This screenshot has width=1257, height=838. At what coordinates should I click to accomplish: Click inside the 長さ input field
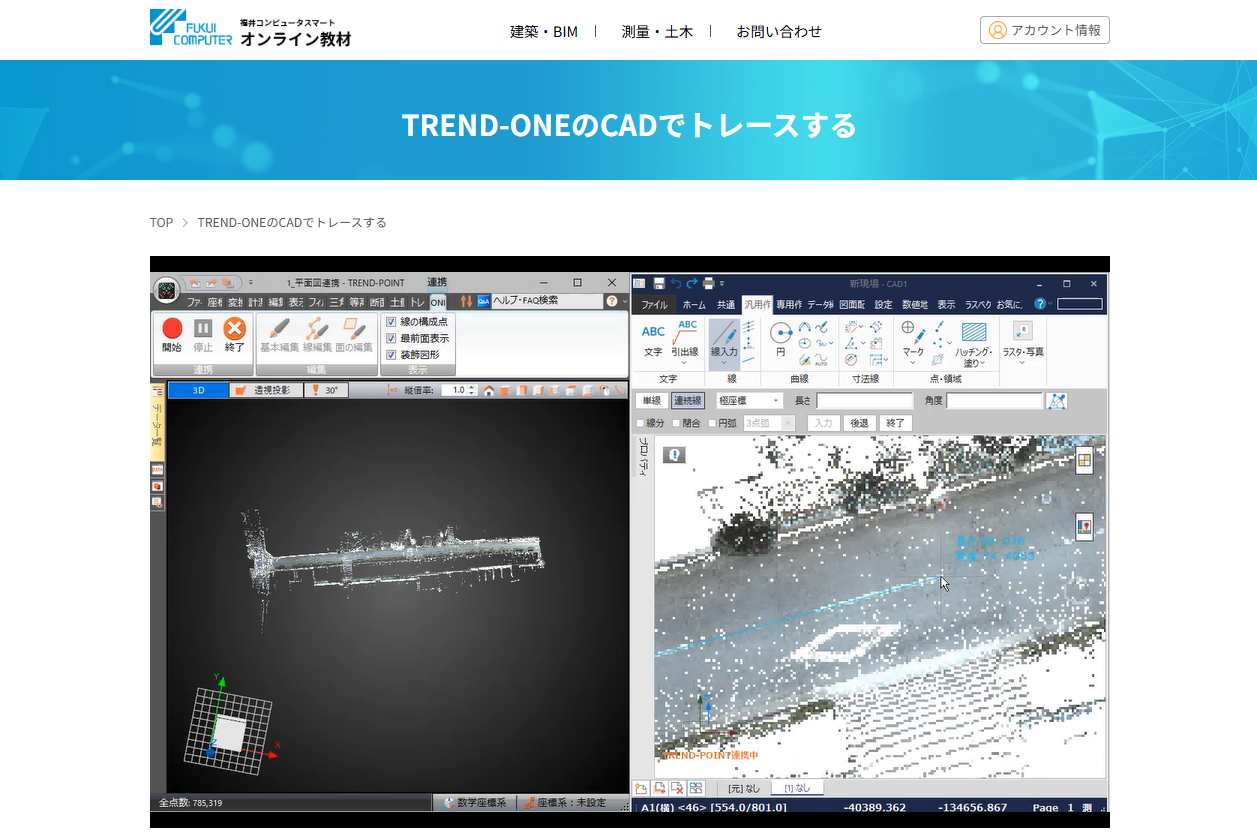coord(867,401)
